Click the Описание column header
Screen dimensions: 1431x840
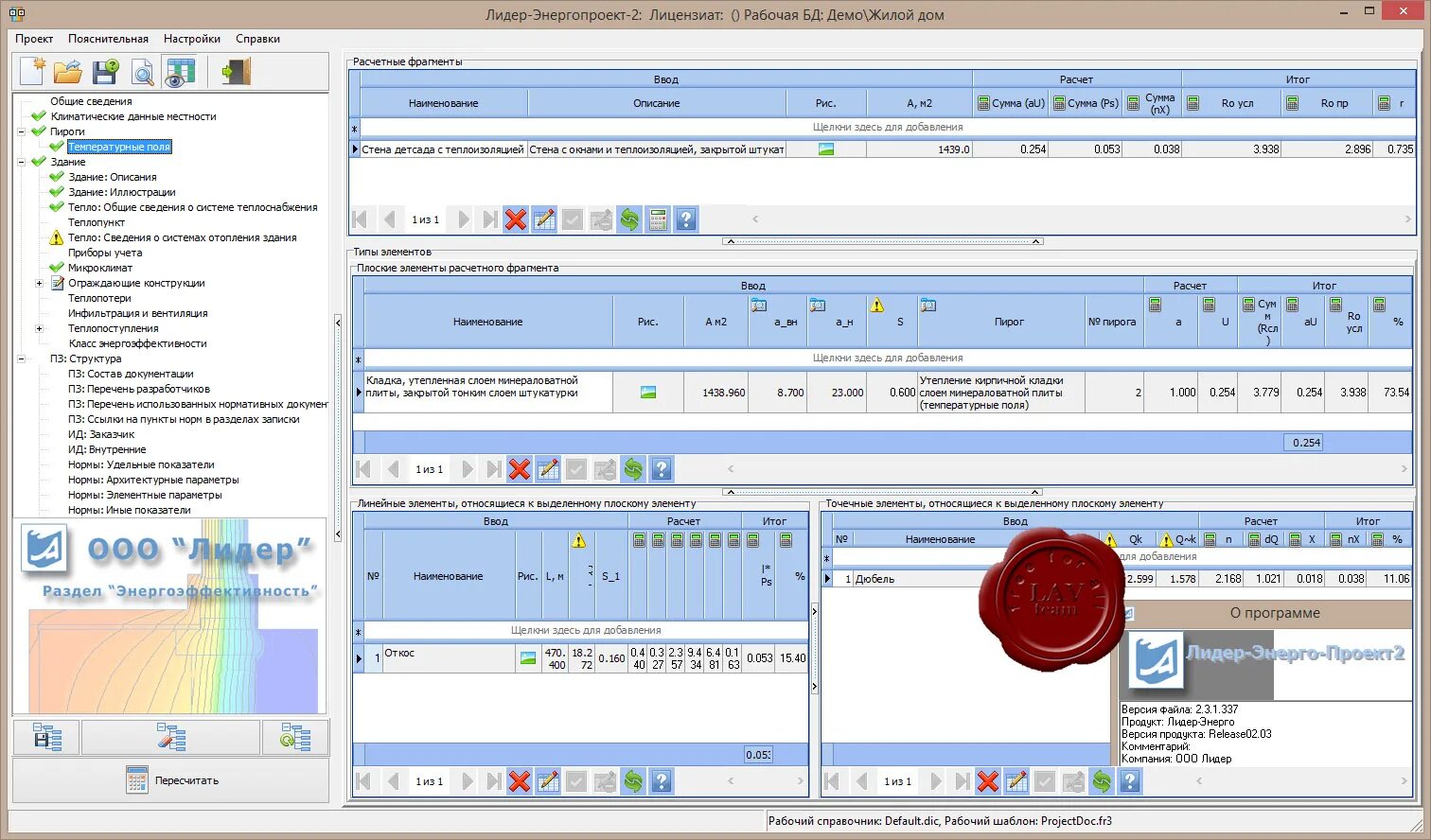tap(657, 103)
